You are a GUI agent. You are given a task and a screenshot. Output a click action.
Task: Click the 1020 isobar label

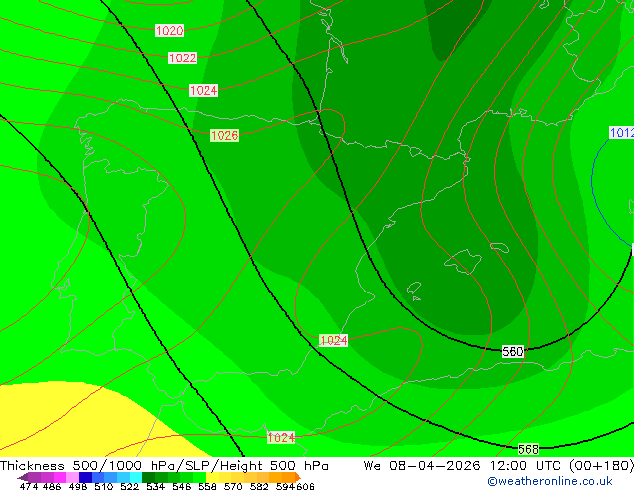(169, 30)
